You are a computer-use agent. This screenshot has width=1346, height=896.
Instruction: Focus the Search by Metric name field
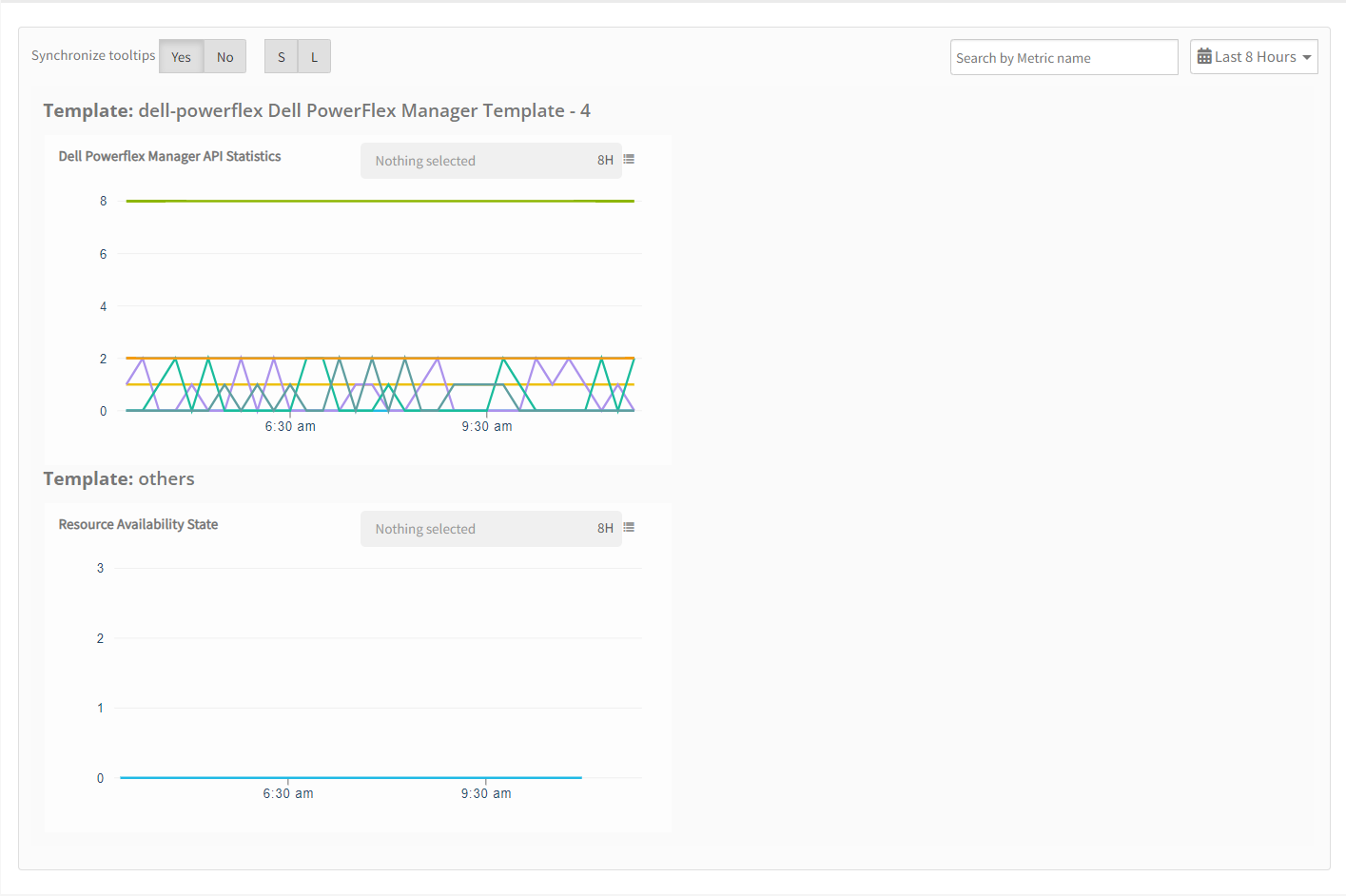[1063, 58]
